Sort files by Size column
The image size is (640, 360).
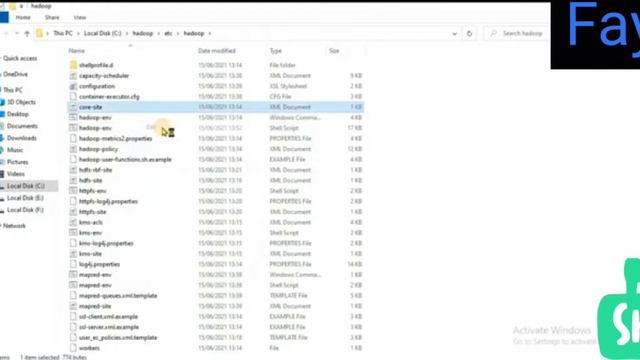click(334, 51)
